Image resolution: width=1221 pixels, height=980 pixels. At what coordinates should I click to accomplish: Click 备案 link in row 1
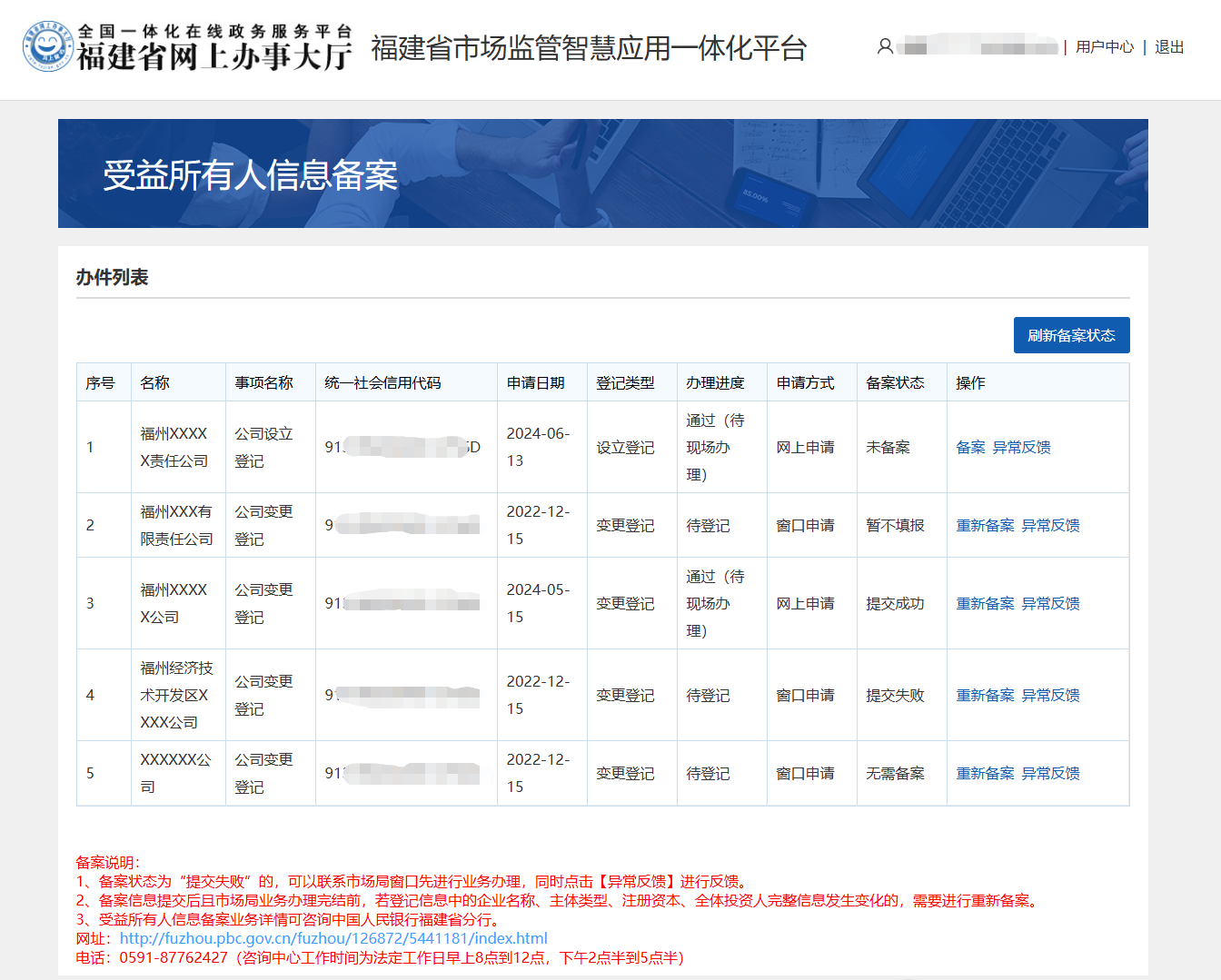(969, 447)
